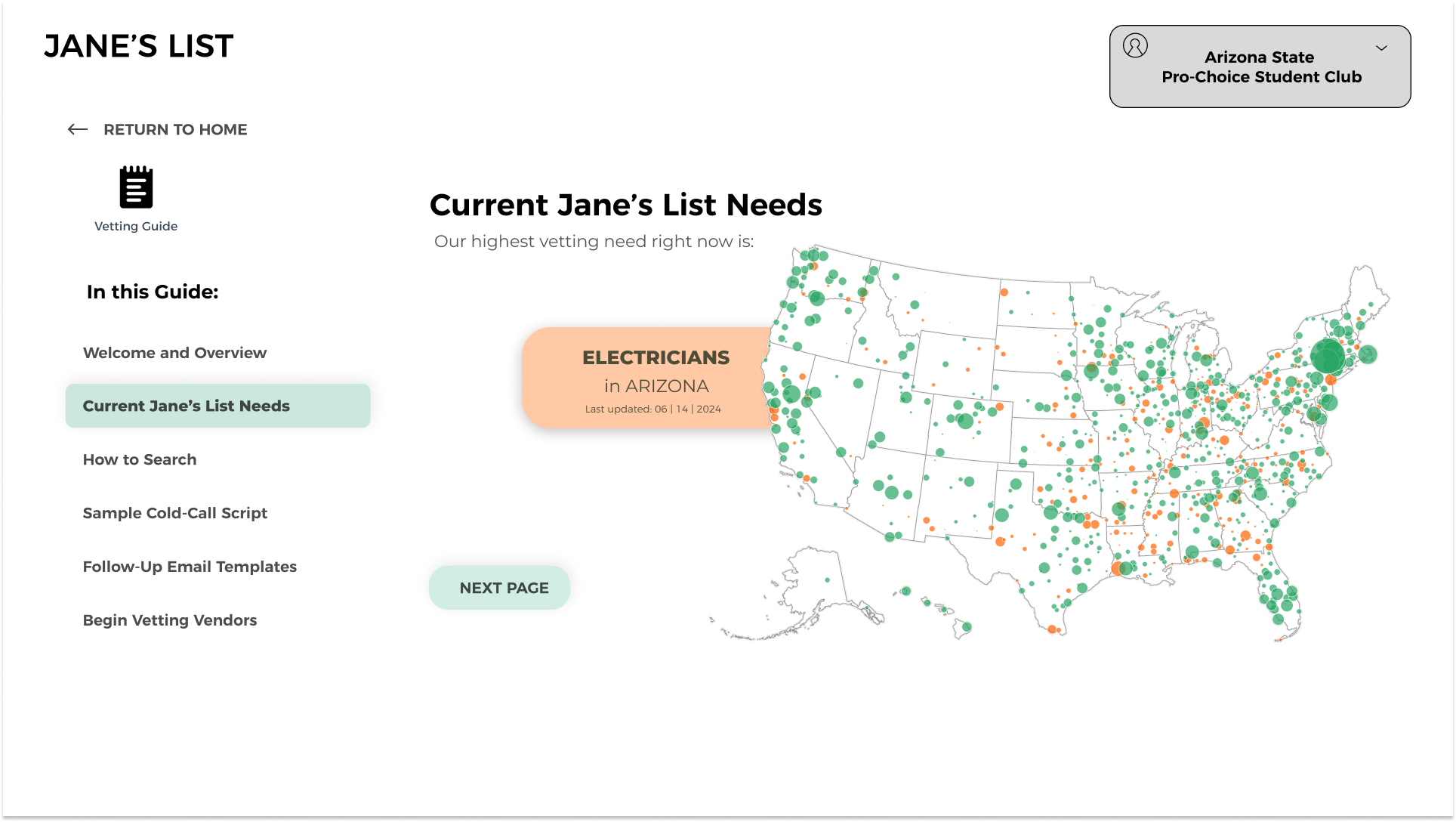Click the Vetting Guide notepad icon
Image resolution: width=1456 pixels, height=822 pixels.
[136, 187]
